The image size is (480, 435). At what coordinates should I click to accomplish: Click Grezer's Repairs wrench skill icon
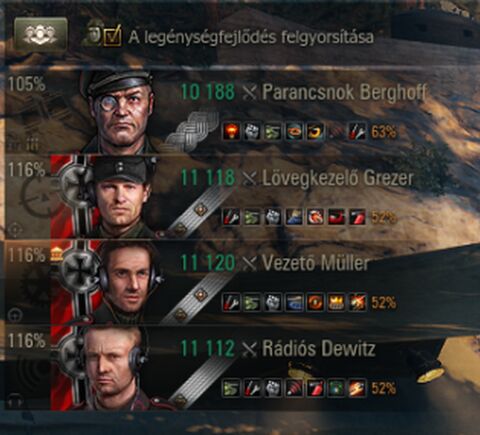click(x=231, y=217)
